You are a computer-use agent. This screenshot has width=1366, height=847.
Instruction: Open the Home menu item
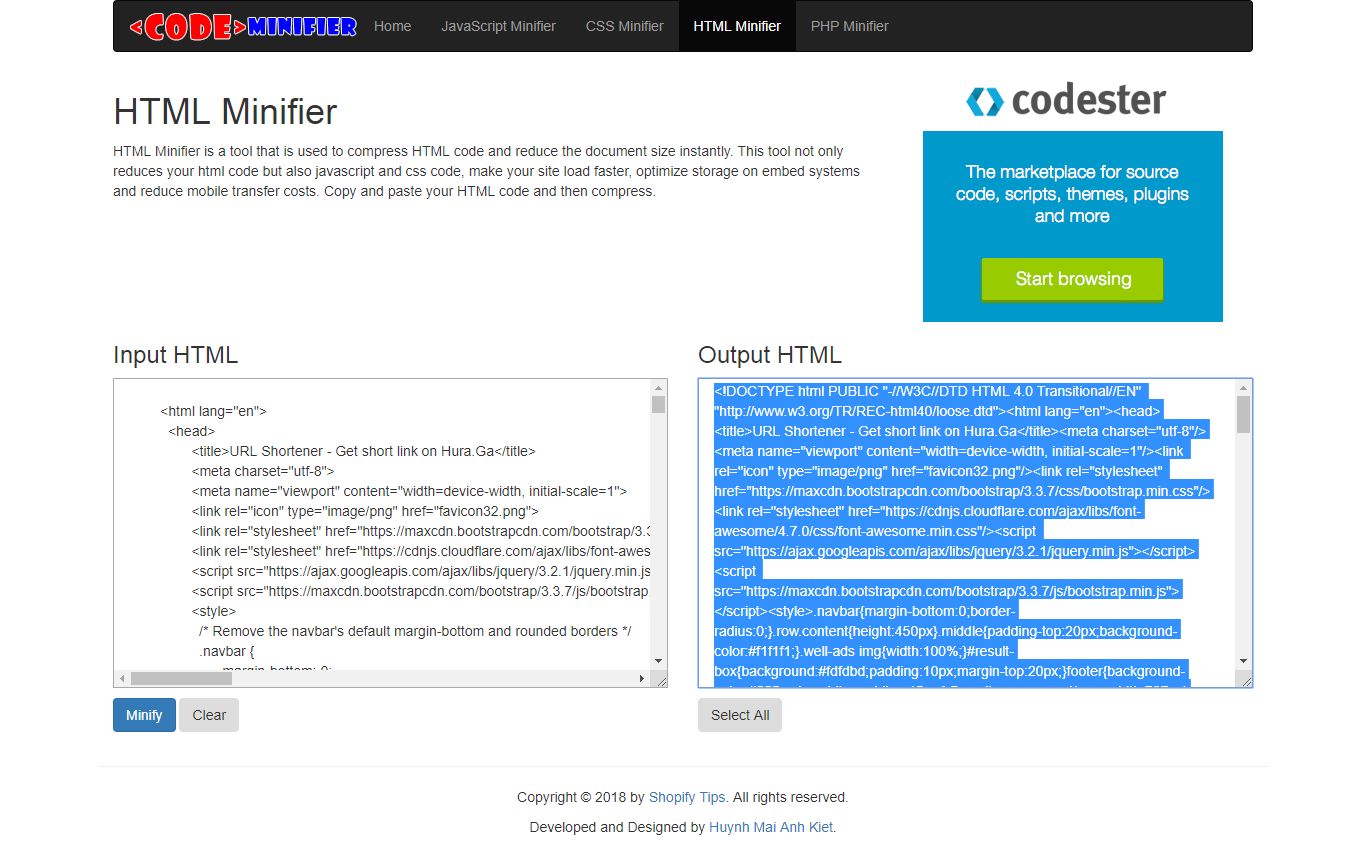pos(392,26)
